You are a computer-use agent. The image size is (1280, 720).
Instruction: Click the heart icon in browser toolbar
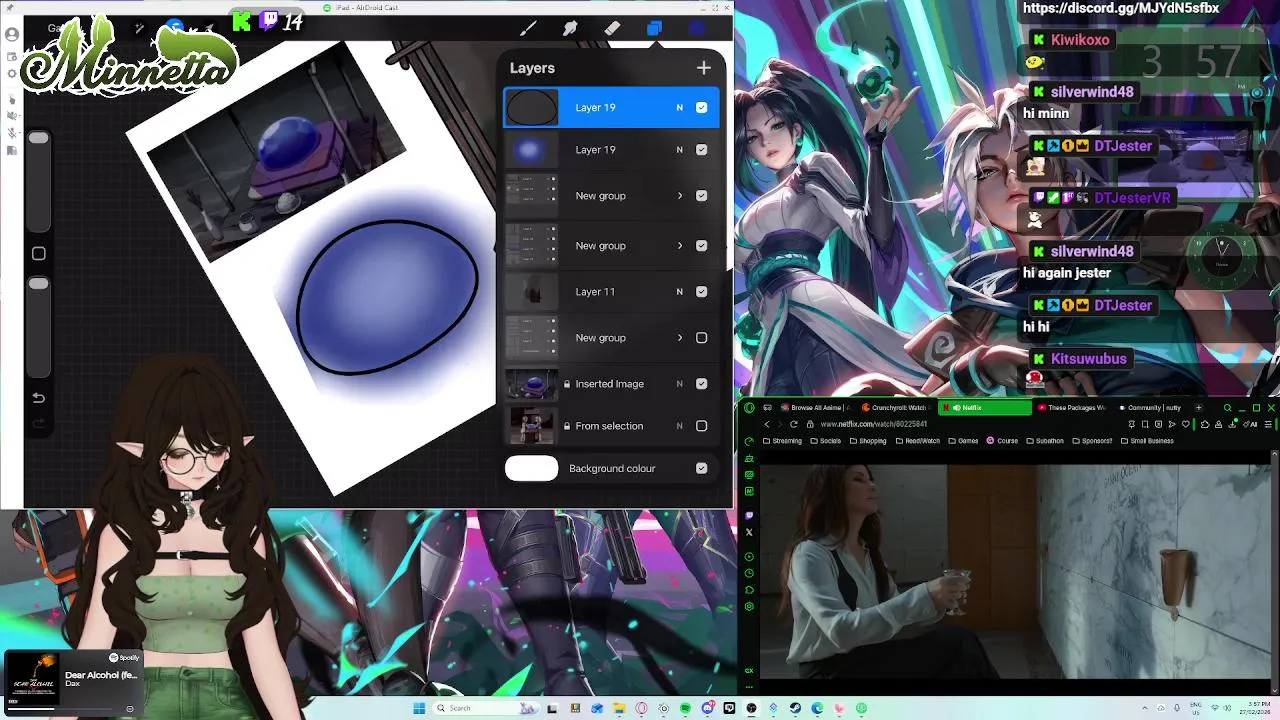click(x=1186, y=424)
